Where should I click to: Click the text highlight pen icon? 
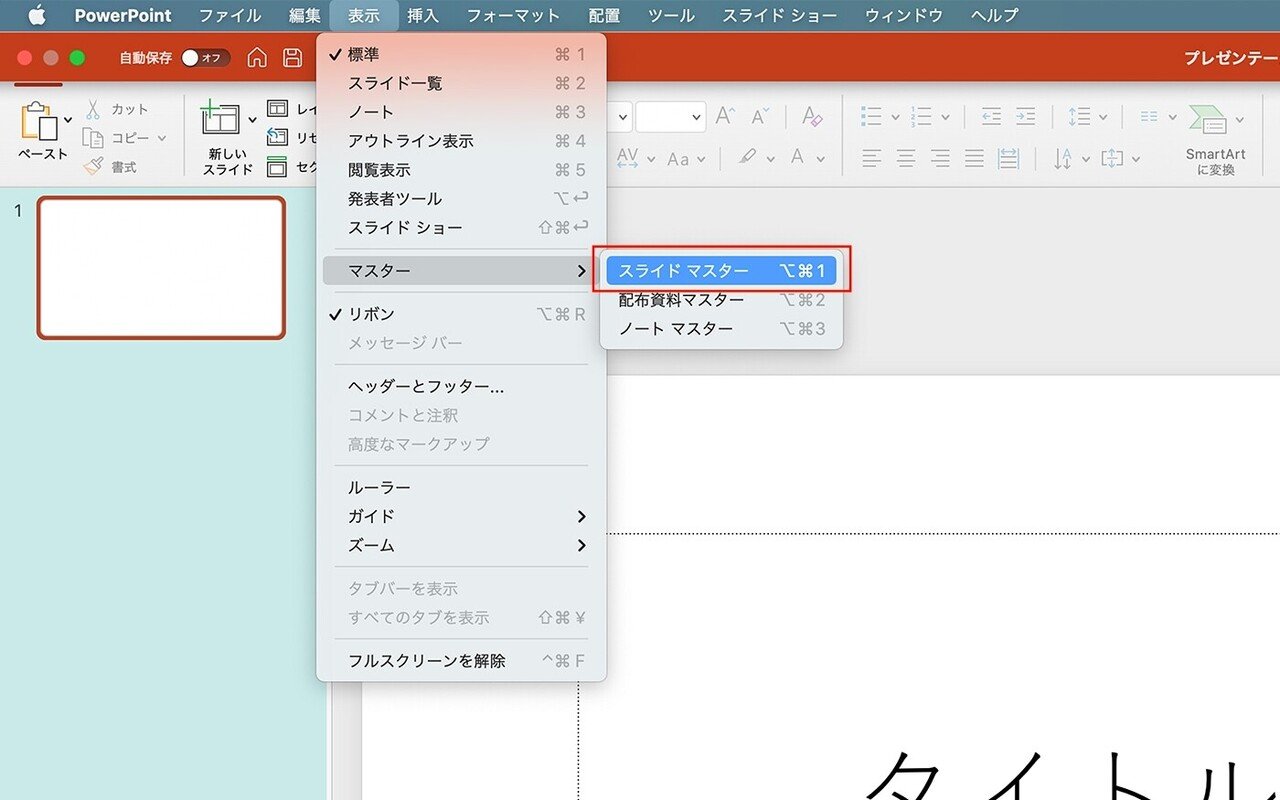[747, 158]
